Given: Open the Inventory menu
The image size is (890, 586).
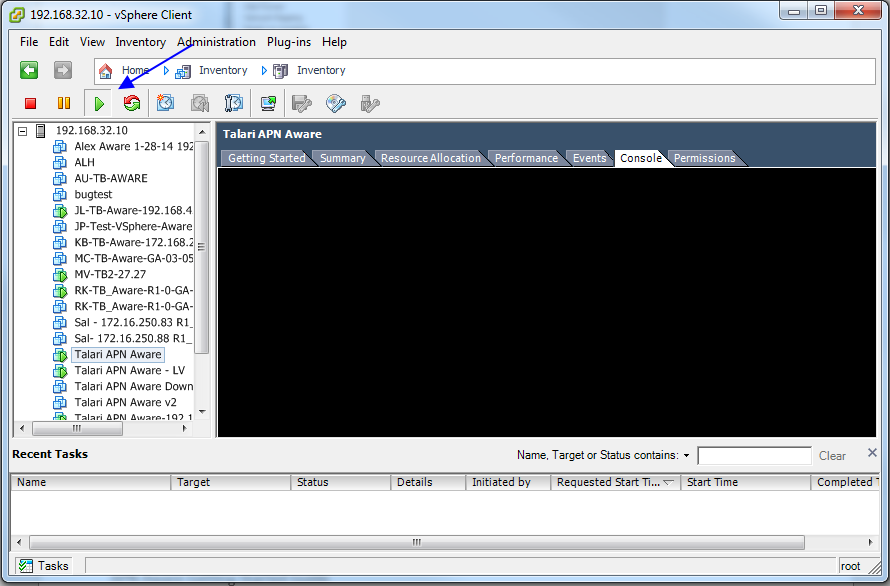Looking at the screenshot, I should pos(140,42).
